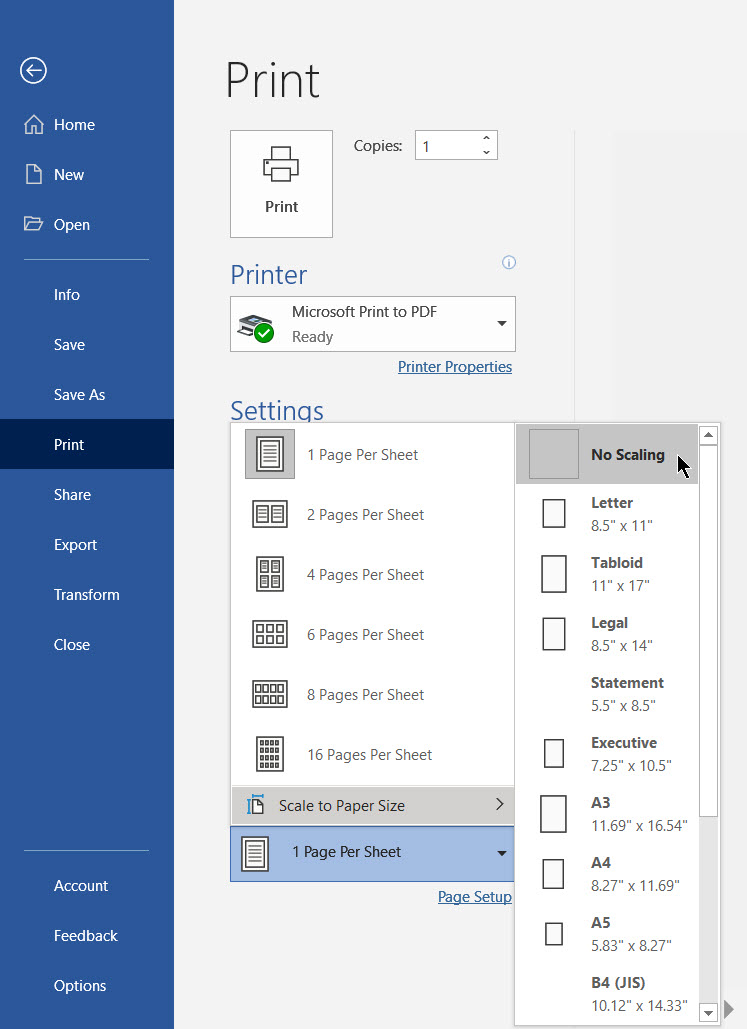Viewport: 747px width, 1029px height.
Task: Click the Legal 8.5" x 14" text
Action: pyautogui.click(x=621, y=634)
